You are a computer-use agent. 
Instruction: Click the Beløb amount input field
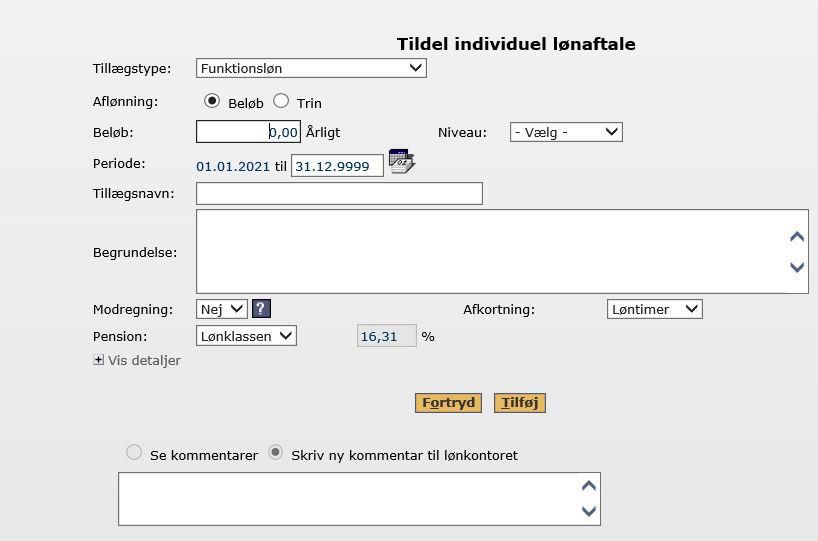point(248,131)
